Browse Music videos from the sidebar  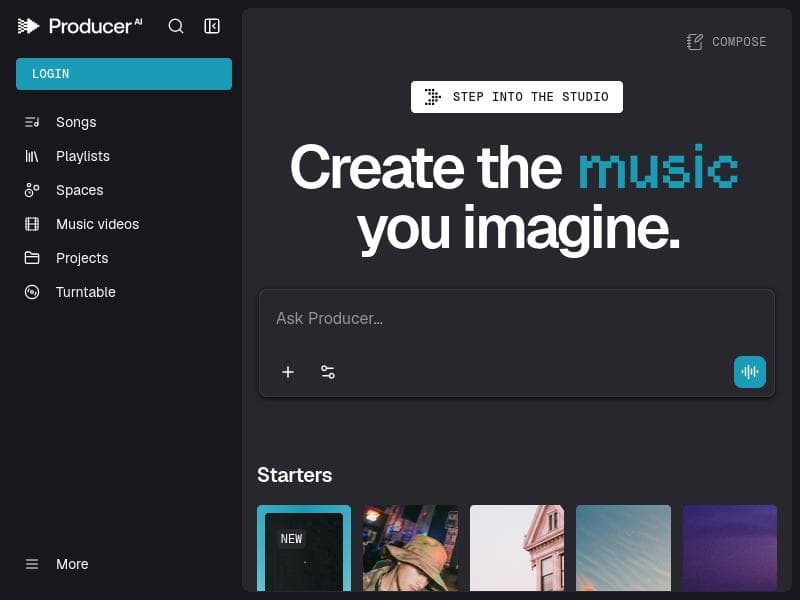(97, 224)
